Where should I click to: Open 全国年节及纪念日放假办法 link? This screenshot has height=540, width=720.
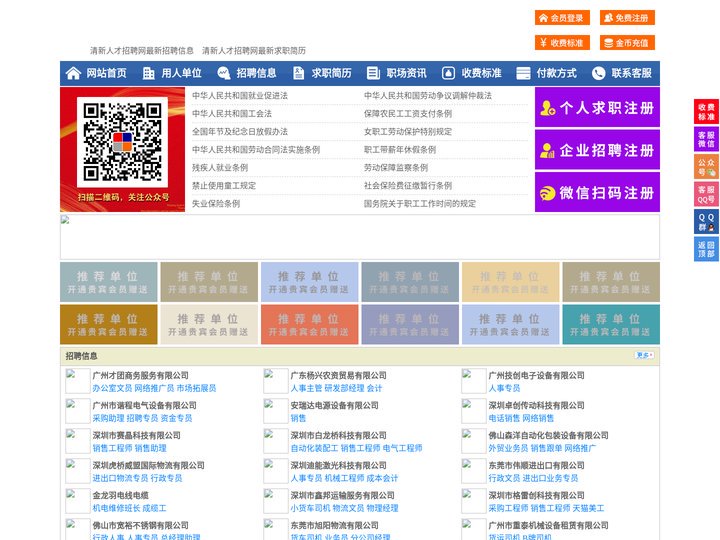(240, 131)
